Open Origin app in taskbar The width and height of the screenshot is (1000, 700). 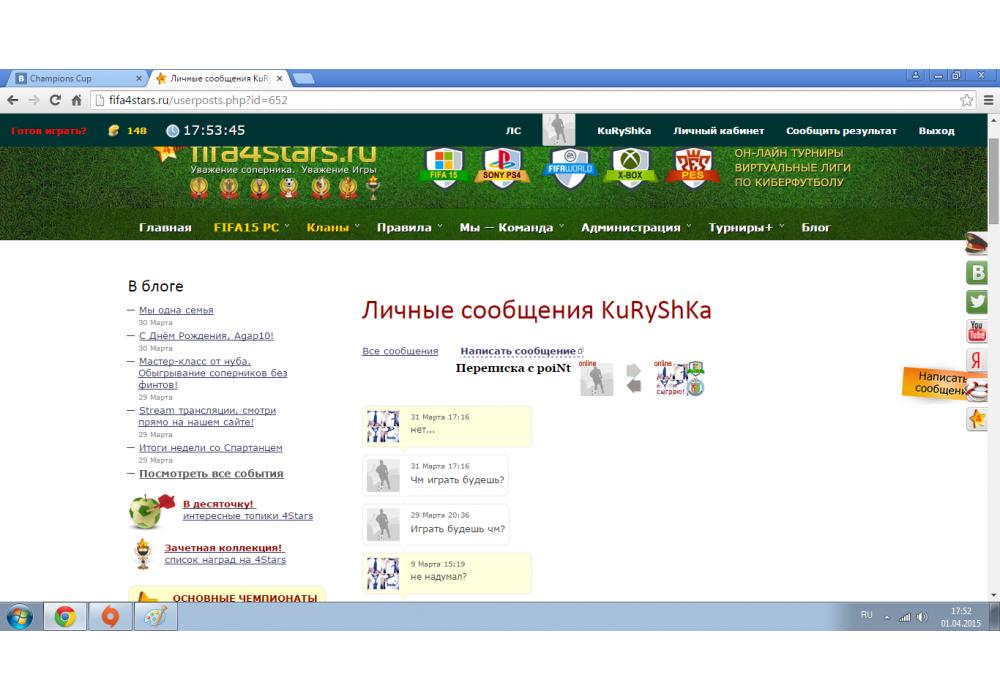pos(110,616)
